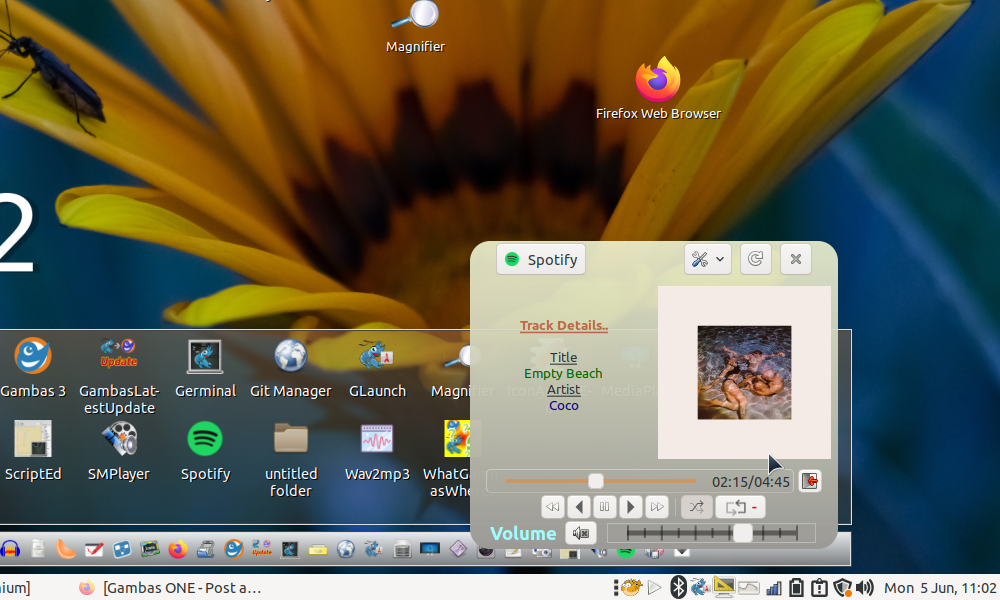1000x600 pixels.
Task: Toggle shuffle mode
Action: [697, 507]
